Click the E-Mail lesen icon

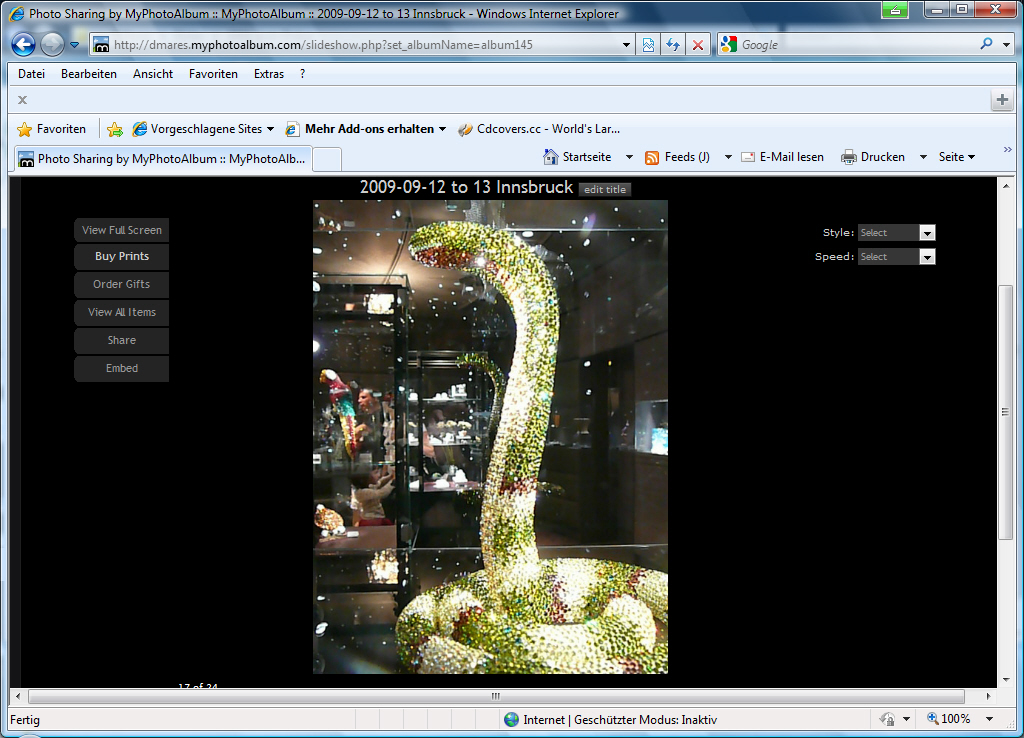pos(748,157)
